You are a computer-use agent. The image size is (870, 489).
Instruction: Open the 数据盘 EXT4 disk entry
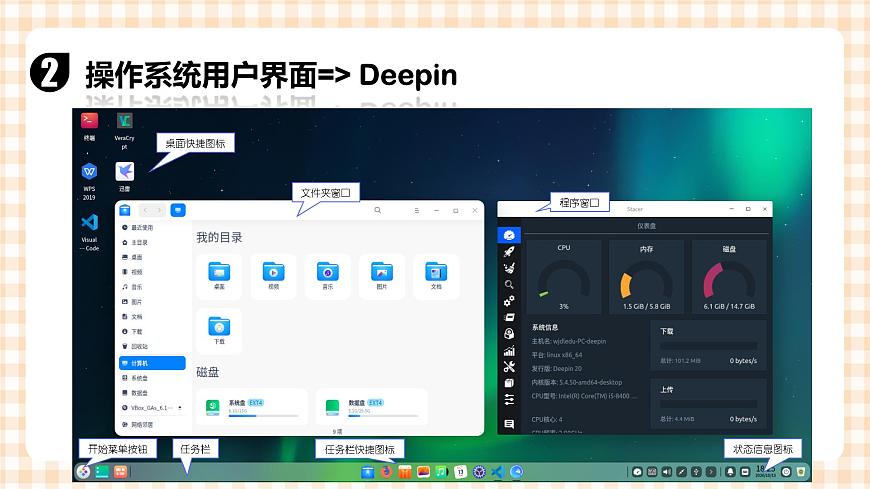[372, 407]
